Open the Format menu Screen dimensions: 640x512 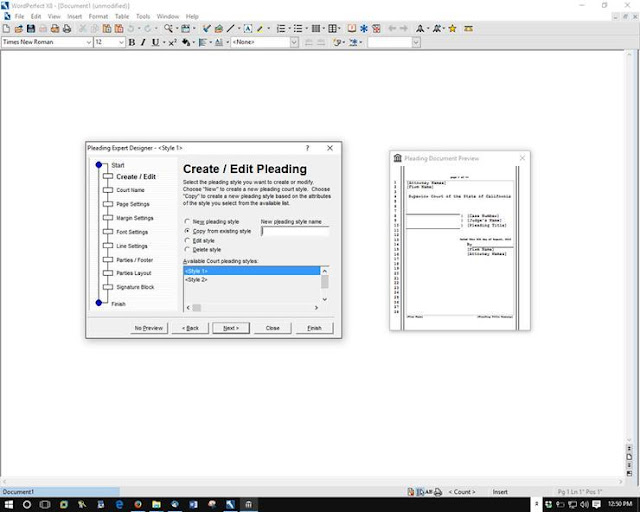pos(98,17)
